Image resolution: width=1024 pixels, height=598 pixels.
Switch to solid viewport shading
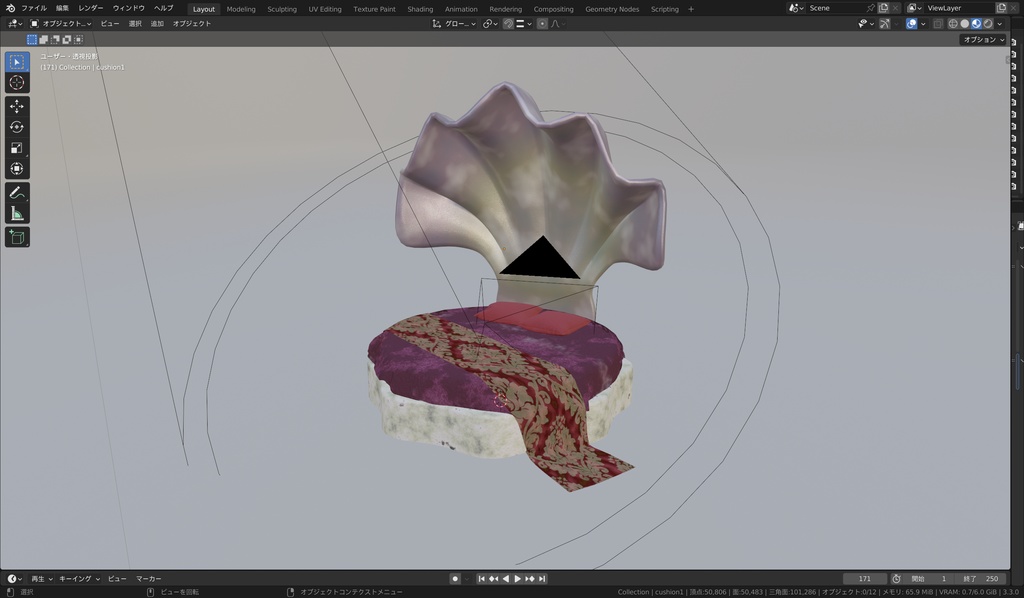point(965,24)
